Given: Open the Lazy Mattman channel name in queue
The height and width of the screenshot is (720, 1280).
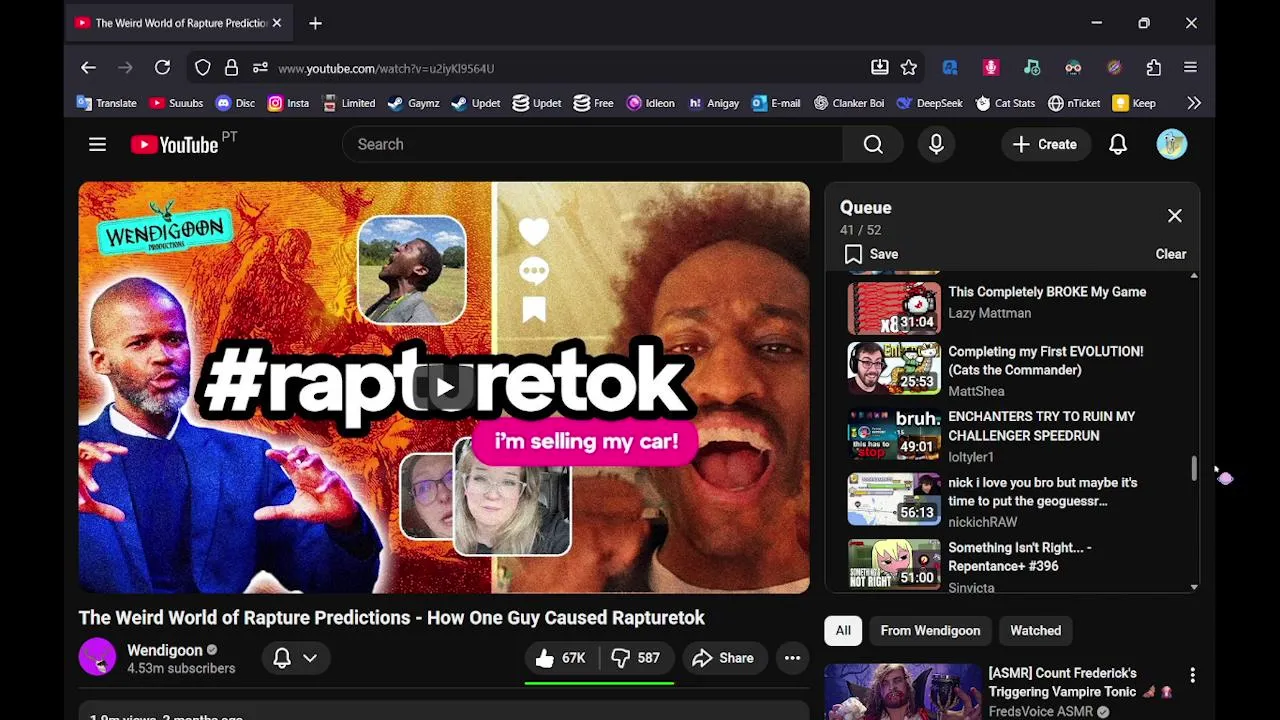Looking at the screenshot, I should [989, 313].
